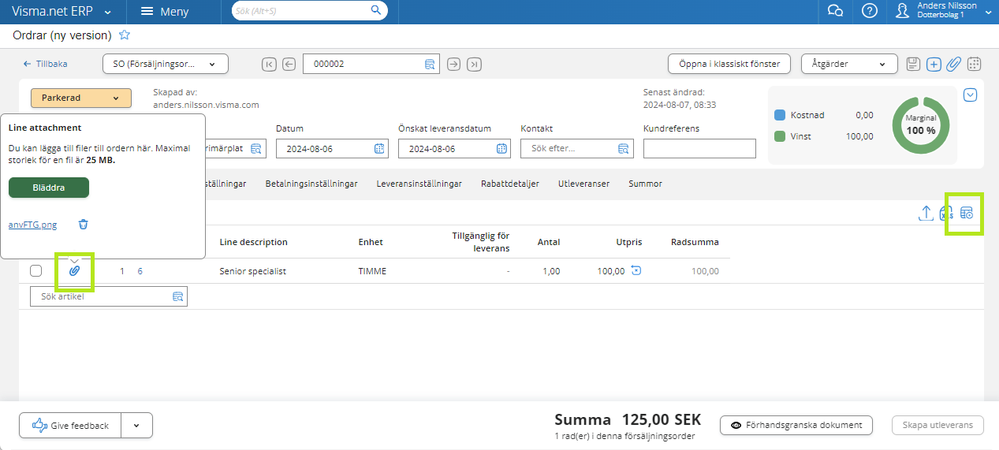This screenshot has height=450, width=999.
Task: Mark document as favorite with star icon
Action: [125, 34]
